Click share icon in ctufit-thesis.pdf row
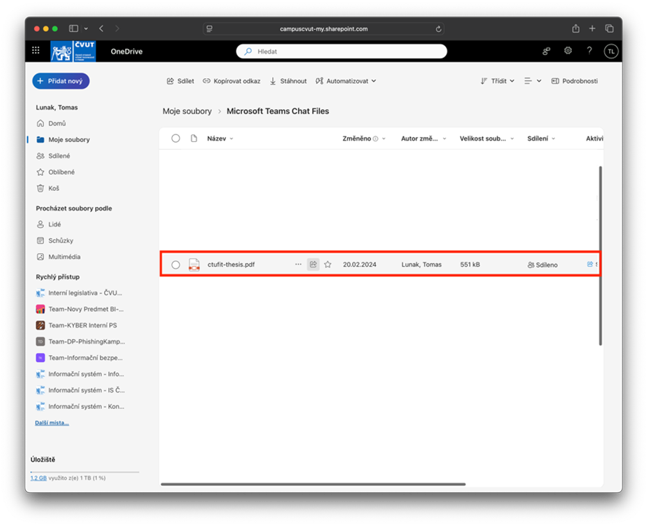This screenshot has height=526, width=648. [313, 264]
